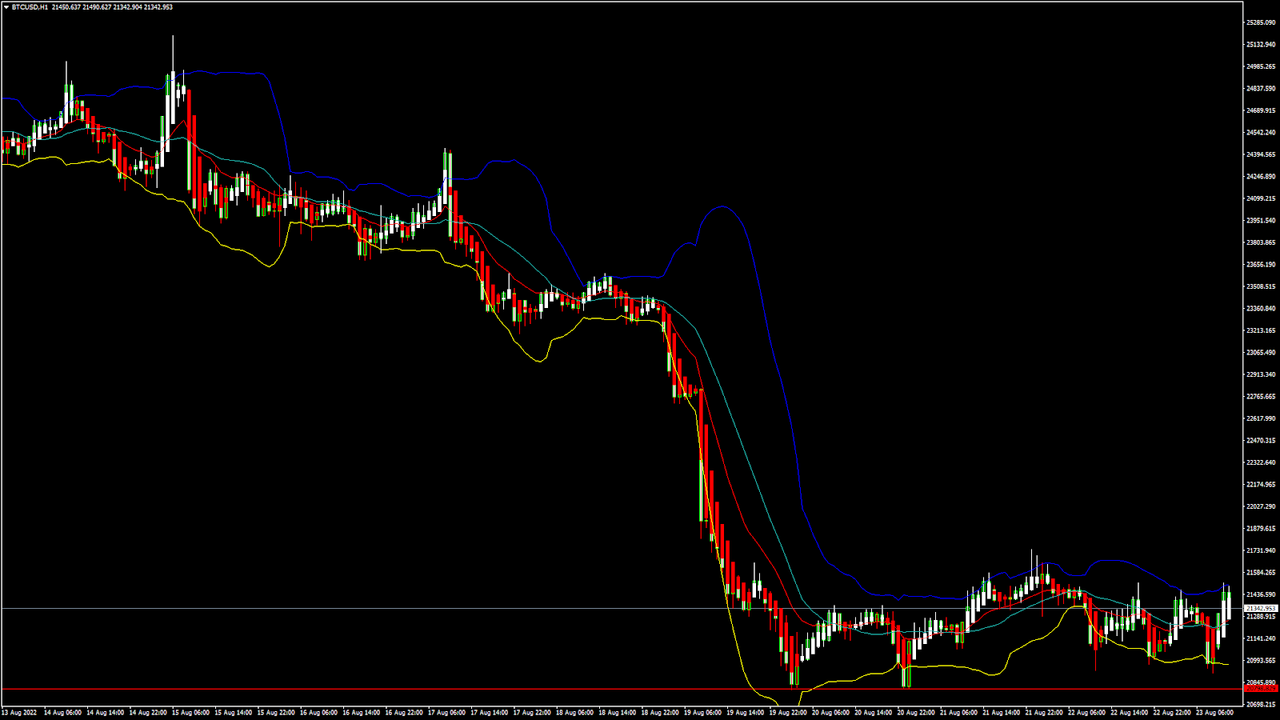1280x720 pixels.
Task: Click the 24394.565 price axis label
Action: tap(1262, 154)
